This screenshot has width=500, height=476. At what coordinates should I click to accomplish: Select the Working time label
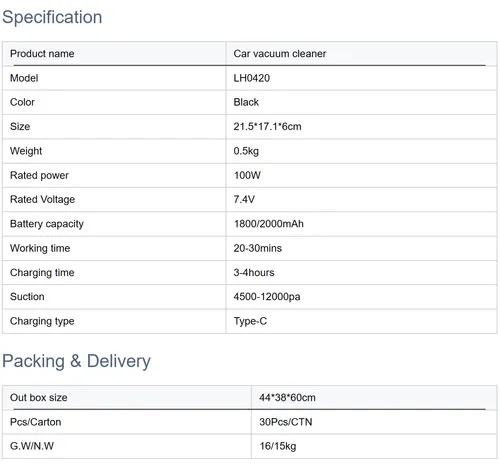point(40,248)
